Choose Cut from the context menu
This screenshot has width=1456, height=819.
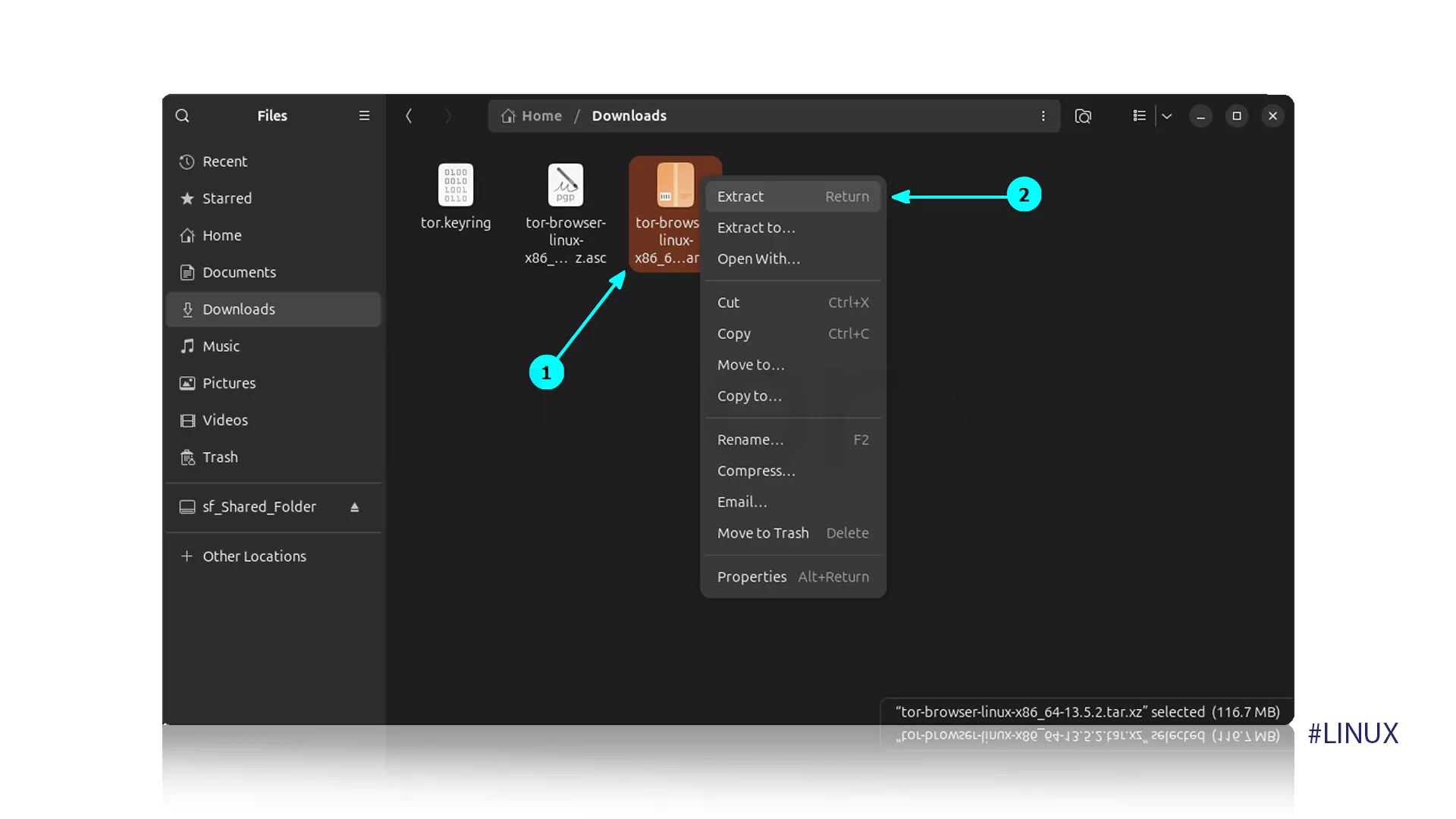793,303
